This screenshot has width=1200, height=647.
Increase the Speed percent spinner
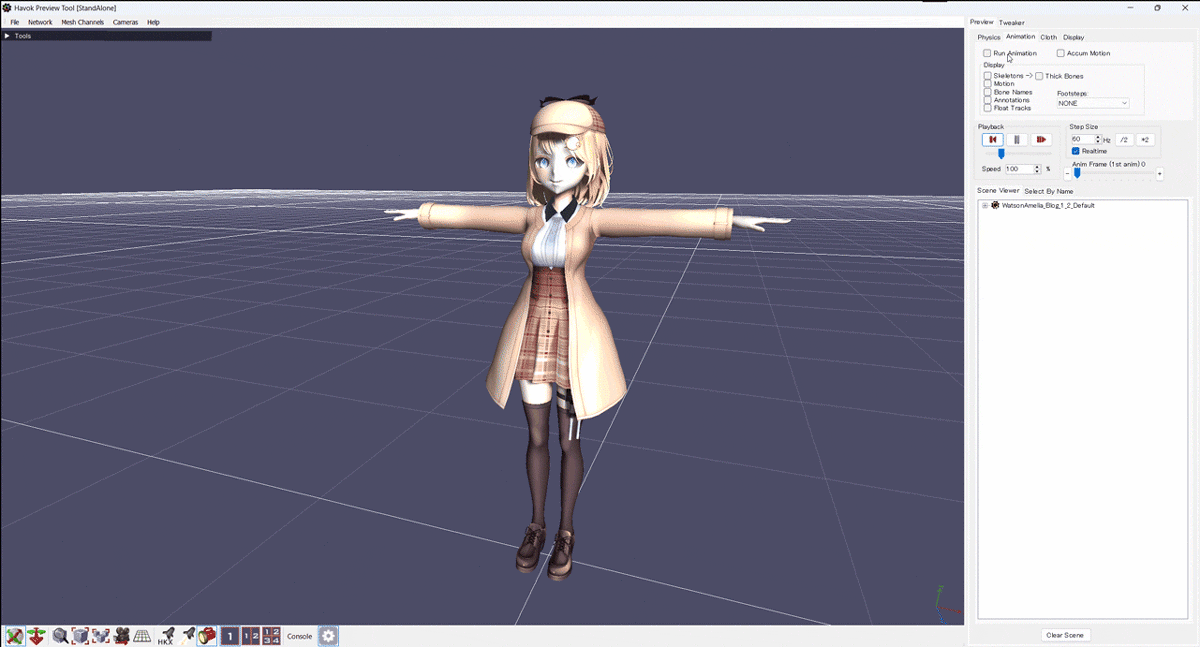pos(1037,167)
